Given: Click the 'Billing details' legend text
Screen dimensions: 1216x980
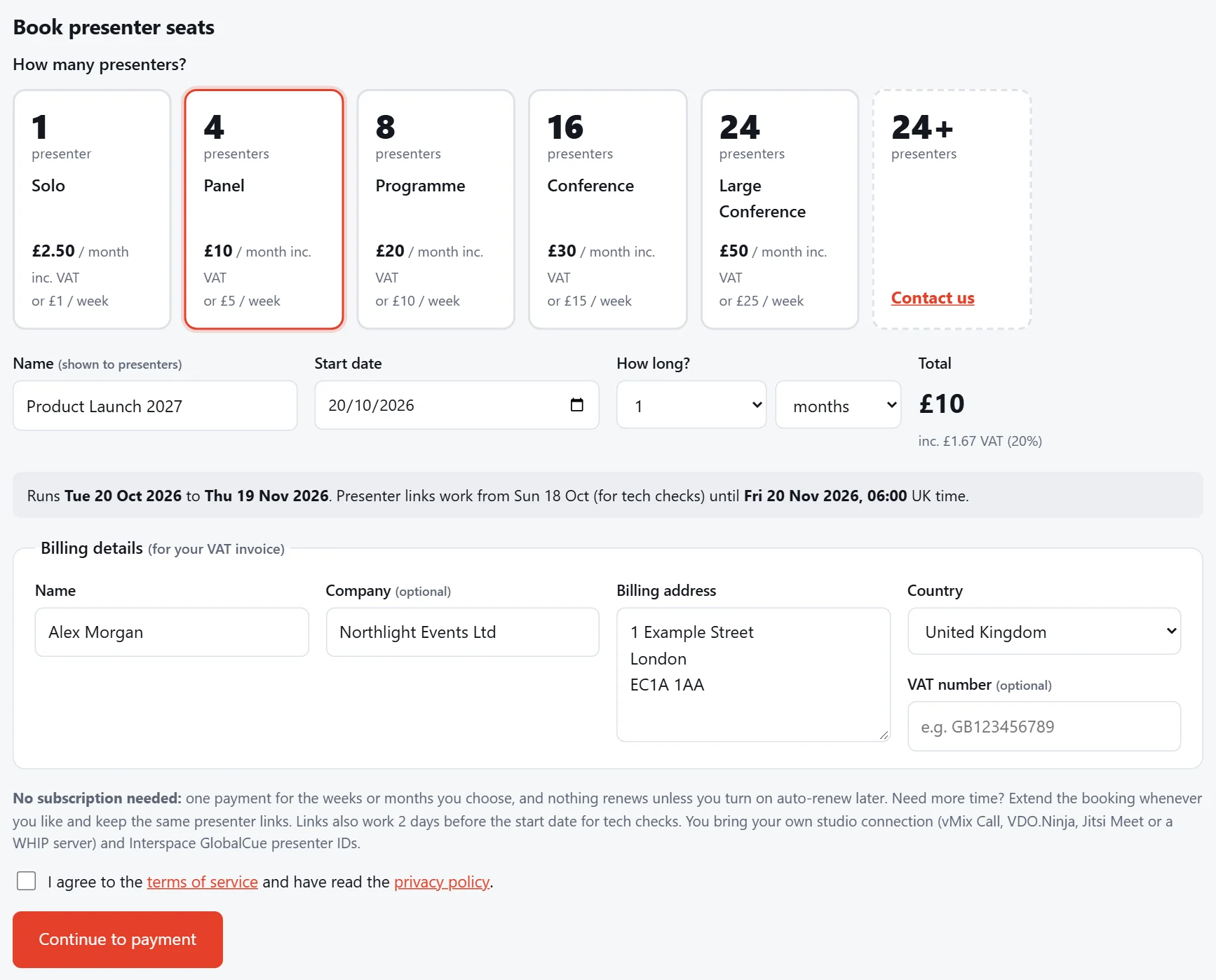Looking at the screenshot, I should pyautogui.click(x=92, y=548).
